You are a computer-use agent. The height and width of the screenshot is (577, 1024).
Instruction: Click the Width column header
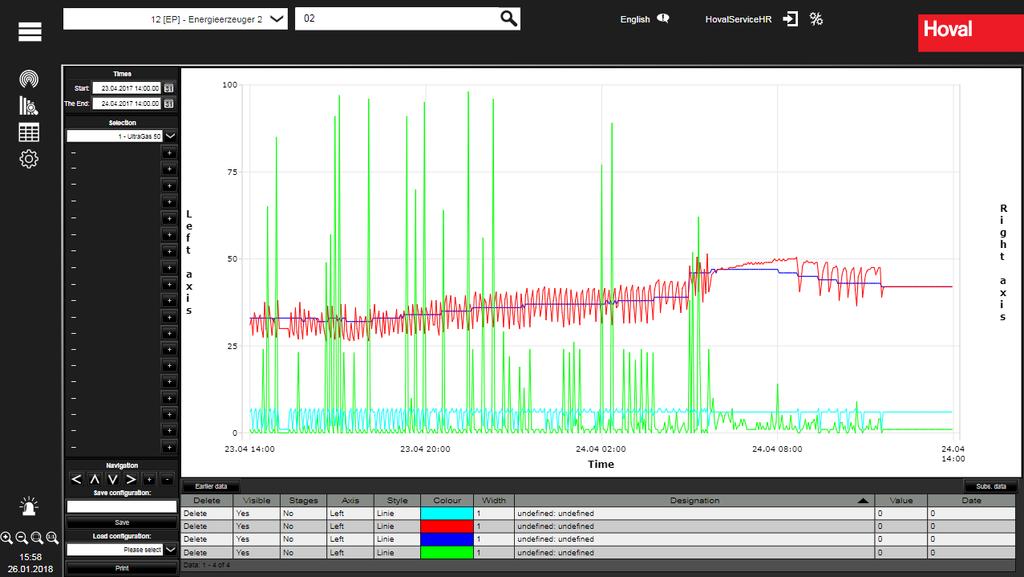494,501
